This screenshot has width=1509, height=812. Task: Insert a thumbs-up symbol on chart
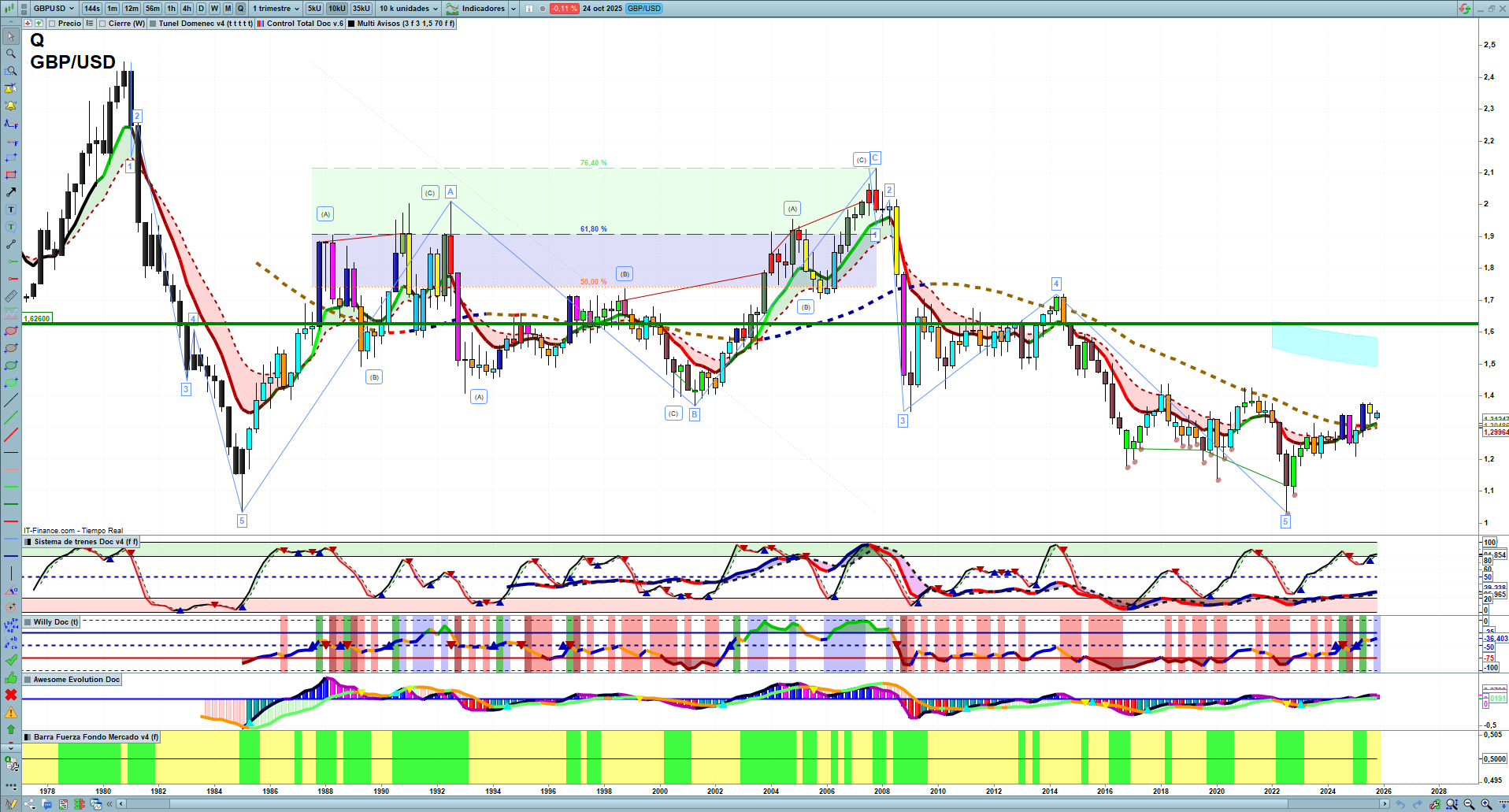tap(10, 678)
